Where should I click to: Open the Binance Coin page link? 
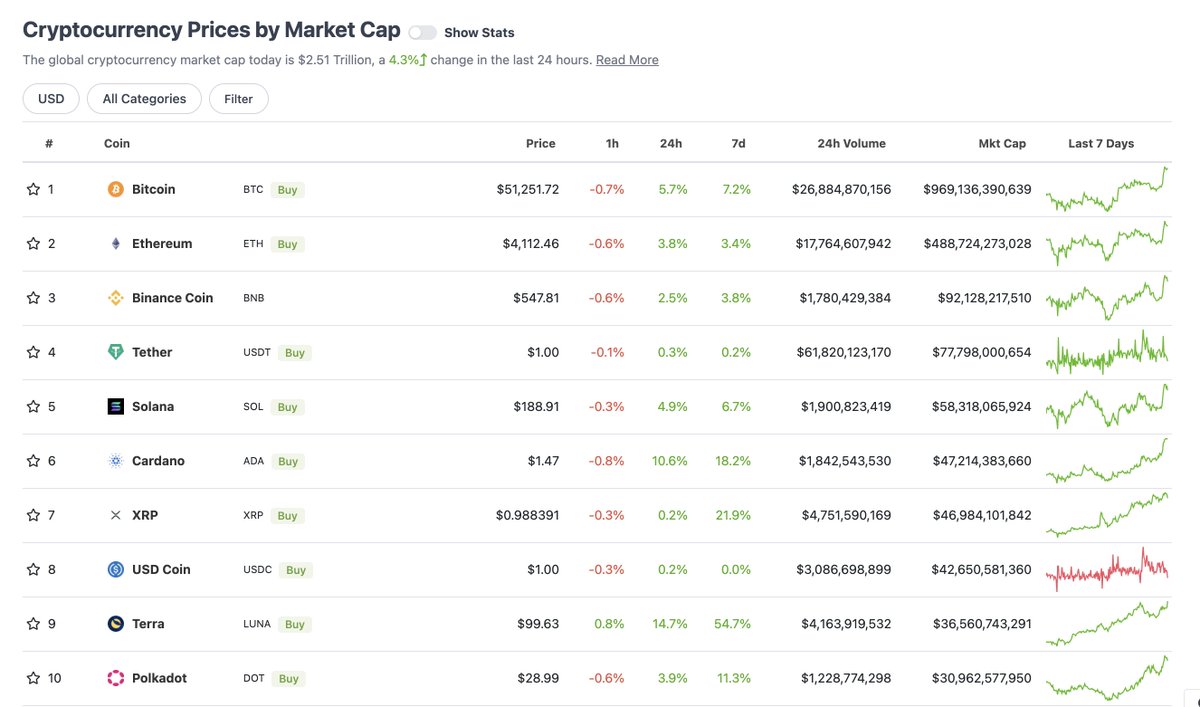172,298
